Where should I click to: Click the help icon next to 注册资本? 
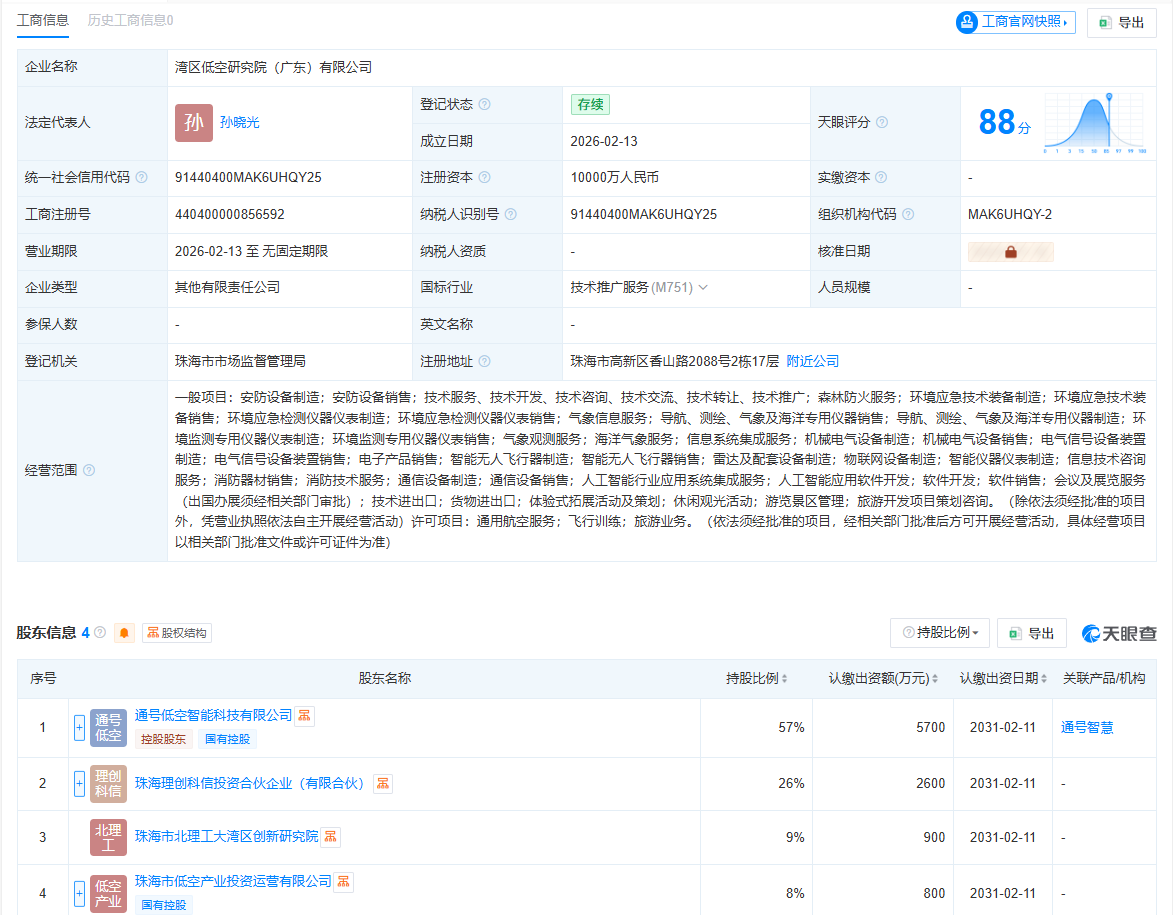pyautogui.click(x=487, y=177)
